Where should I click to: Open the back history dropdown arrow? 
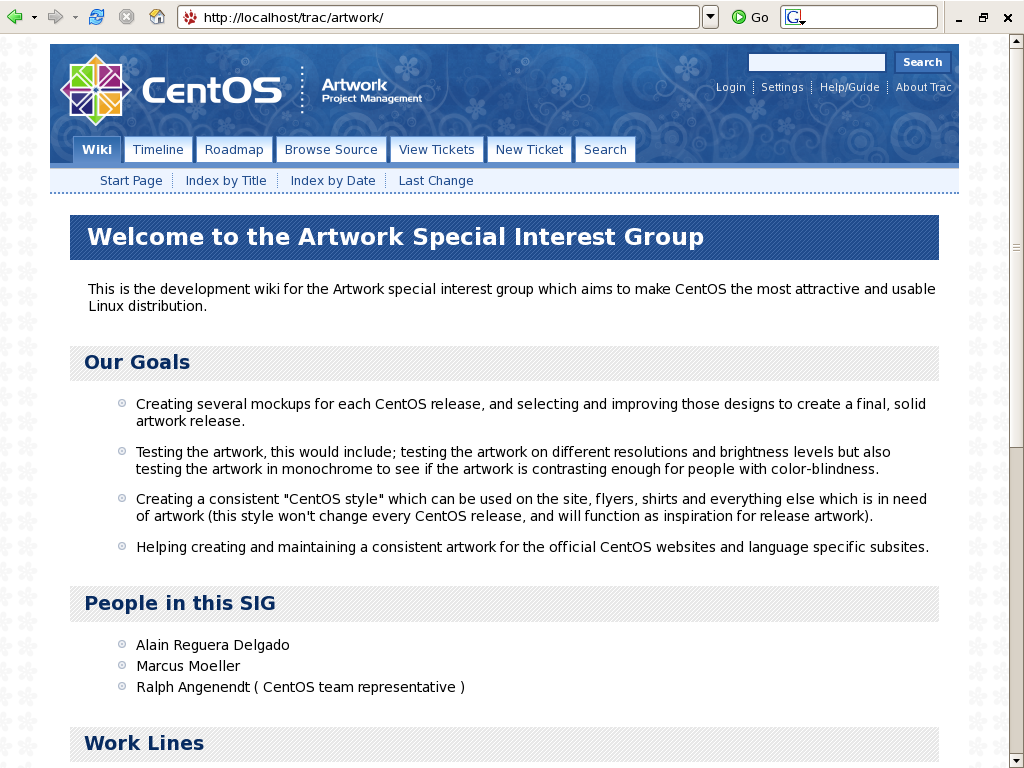pos(34,18)
